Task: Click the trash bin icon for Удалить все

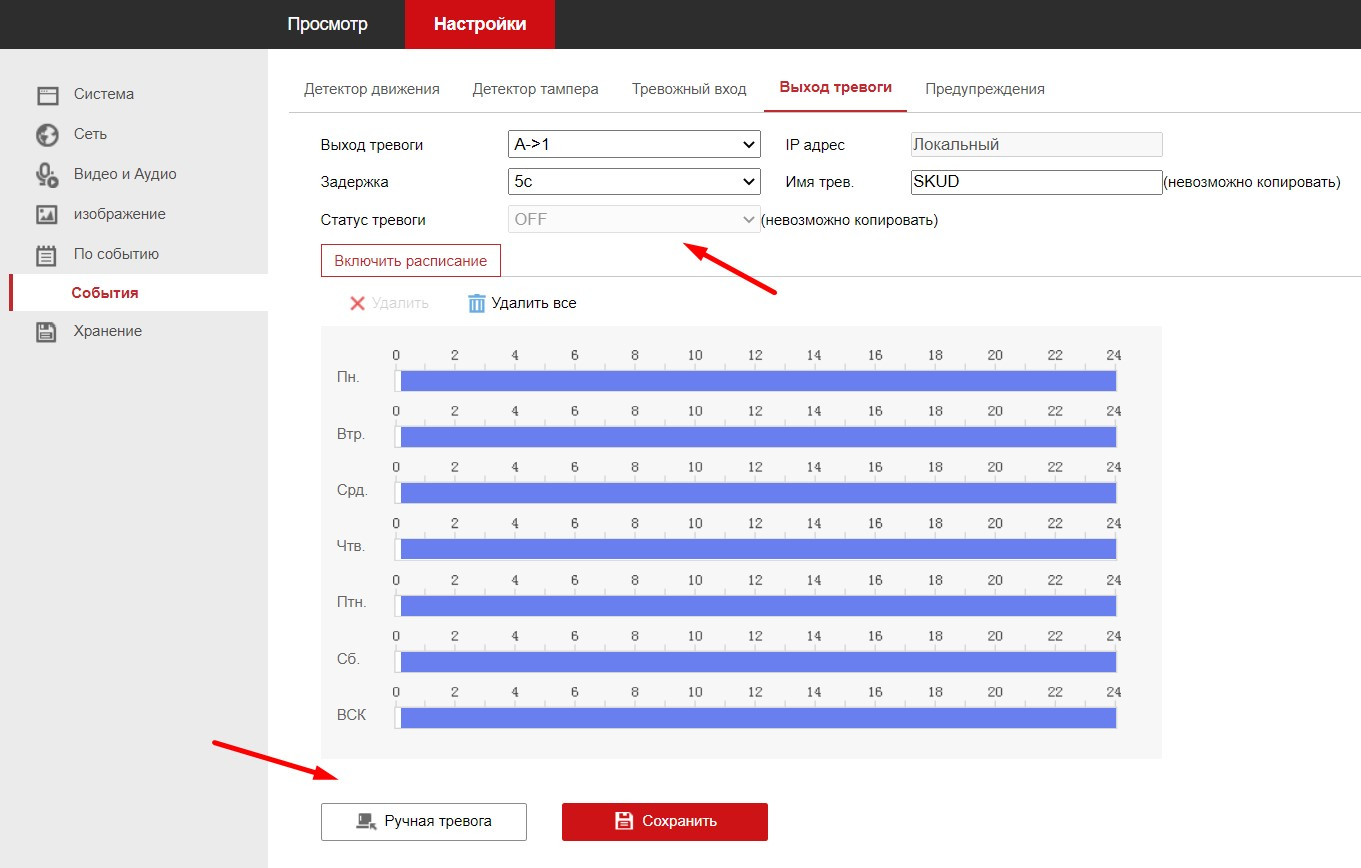Action: pos(477,303)
